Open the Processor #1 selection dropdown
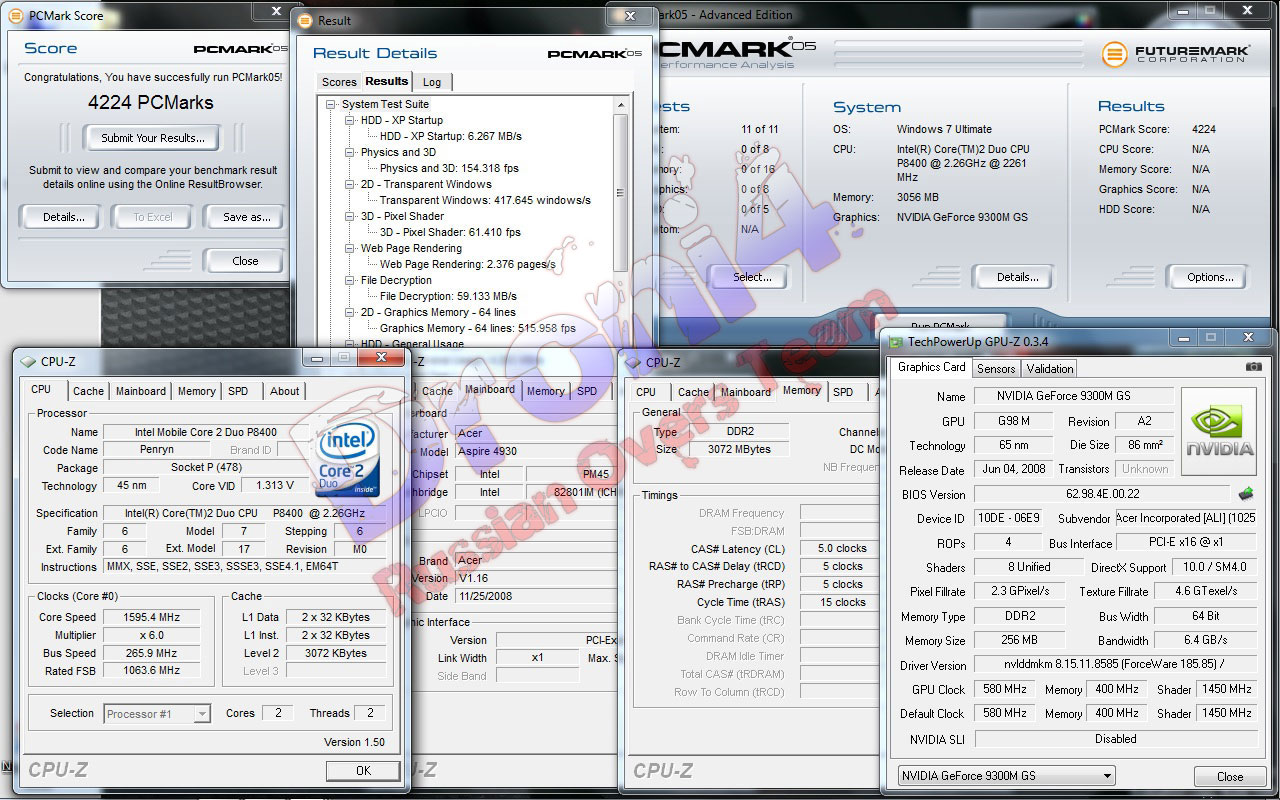The width and height of the screenshot is (1280, 800). pos(202,713)
